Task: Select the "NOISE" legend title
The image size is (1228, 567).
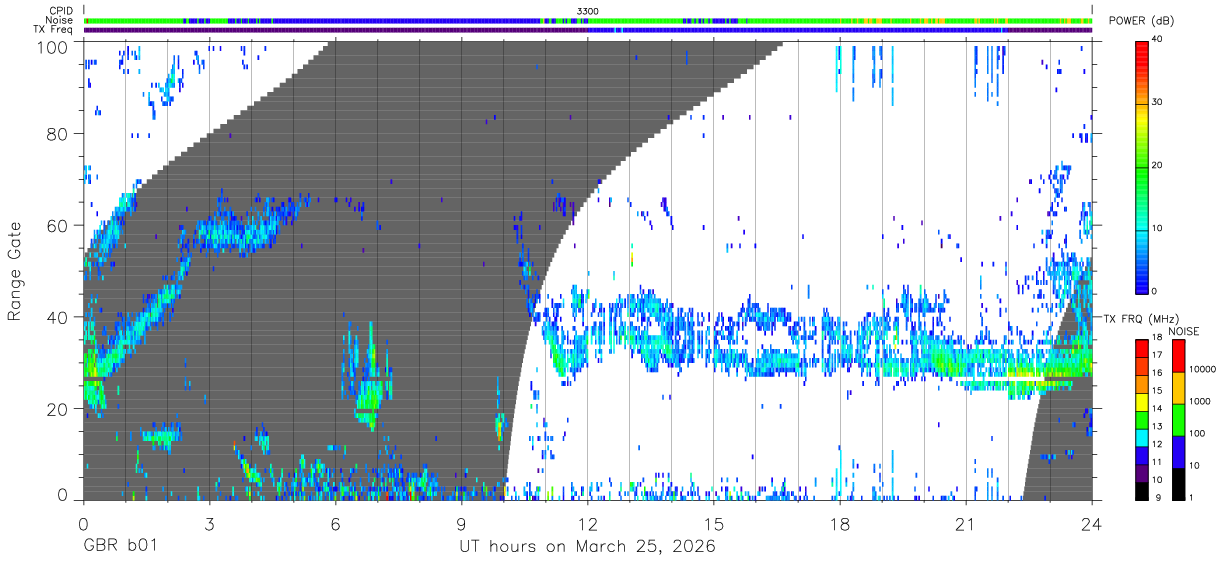Action: [x=1186, y=331]
